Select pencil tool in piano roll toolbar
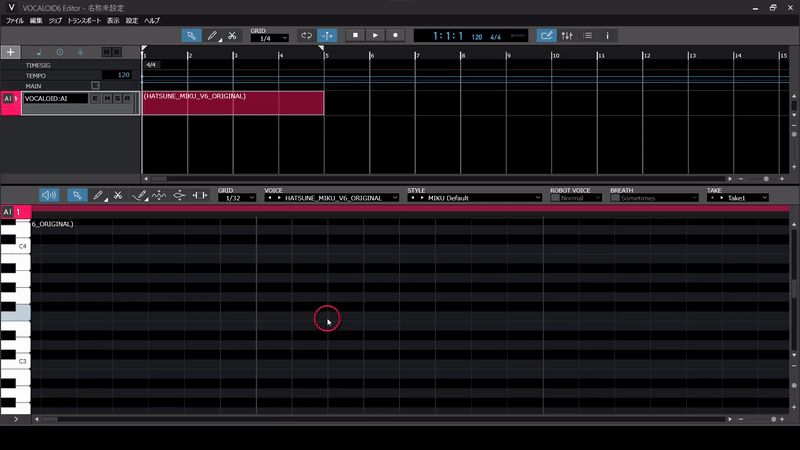 98,195
